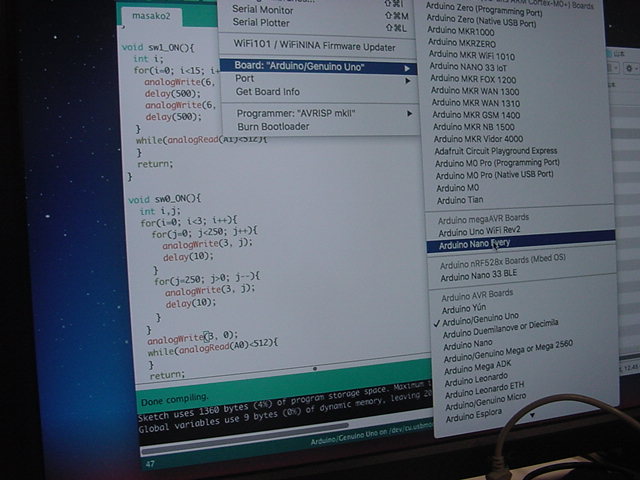
Task: Select Arduino Zero (Native USB Port) board
Action: (481, 20)
